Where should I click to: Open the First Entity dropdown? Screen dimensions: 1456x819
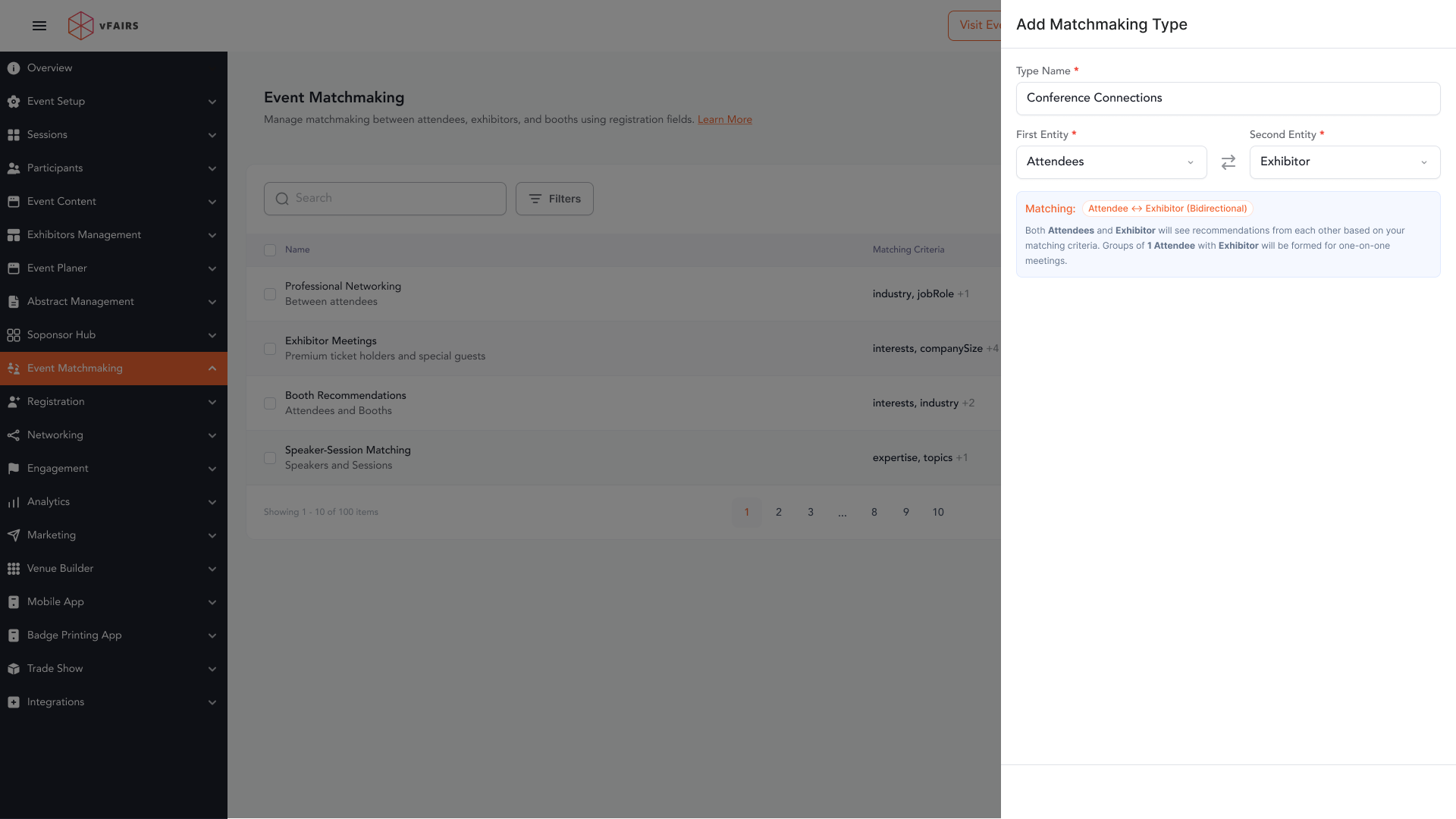pyautogui.click(x=1111, y=162)
